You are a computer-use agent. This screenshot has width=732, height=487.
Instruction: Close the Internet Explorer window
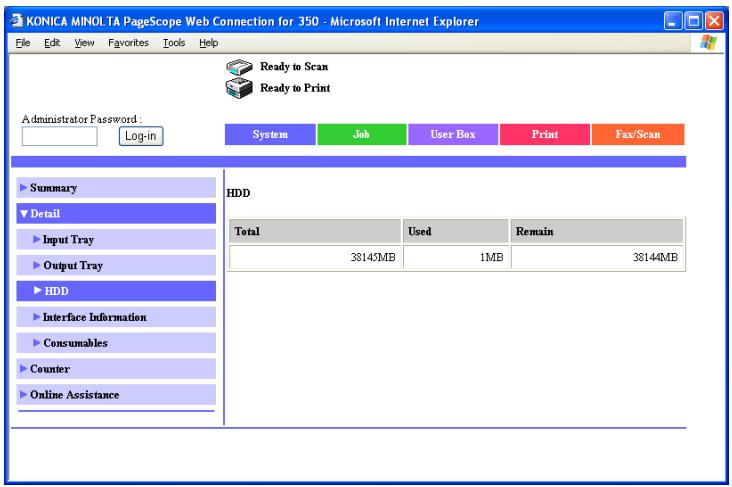pos(715,21)
